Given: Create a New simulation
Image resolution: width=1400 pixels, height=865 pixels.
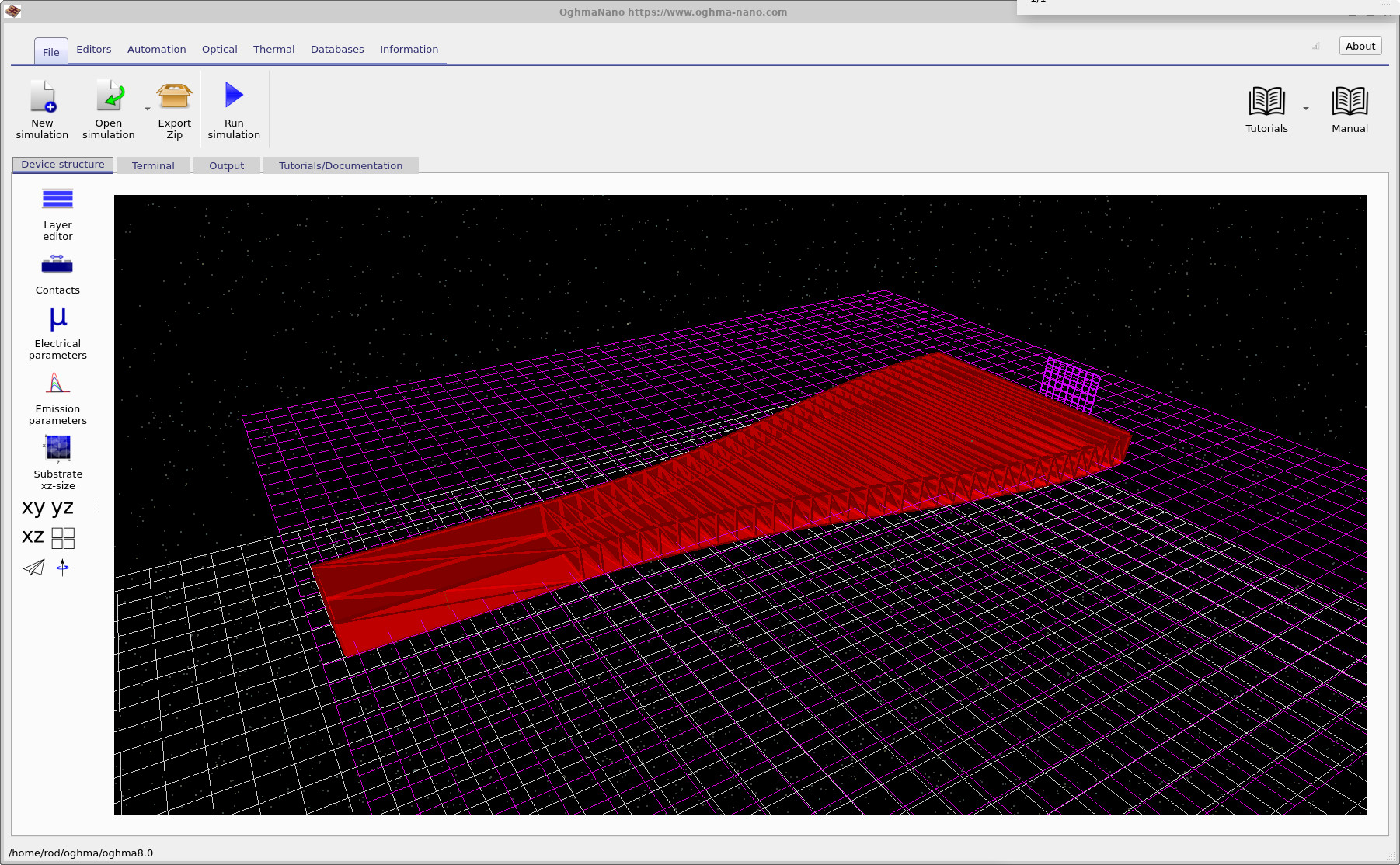Looking at the screenshot, I should pos(43,98).
